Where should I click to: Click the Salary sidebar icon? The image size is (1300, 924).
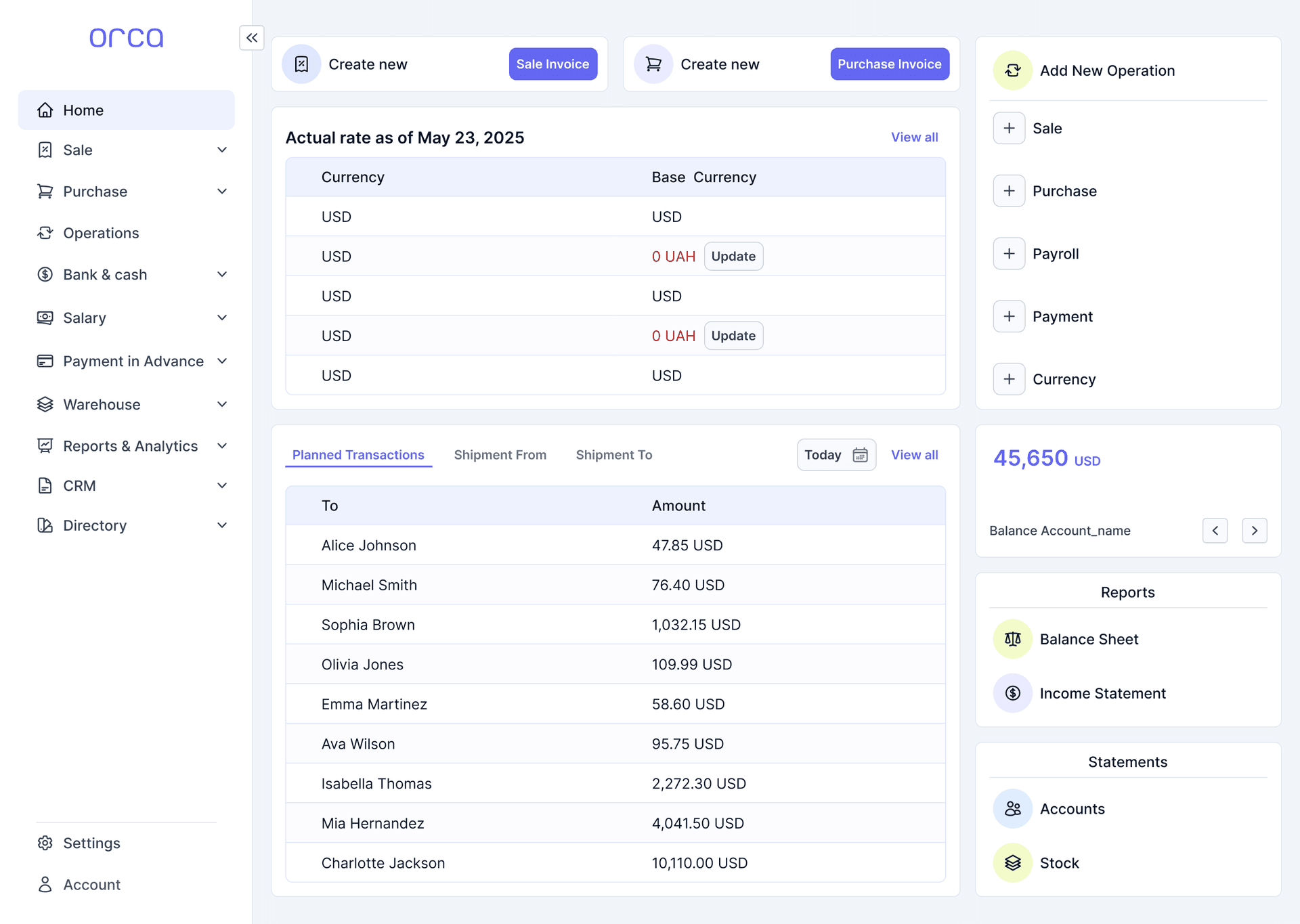click(x=45, y=317)
